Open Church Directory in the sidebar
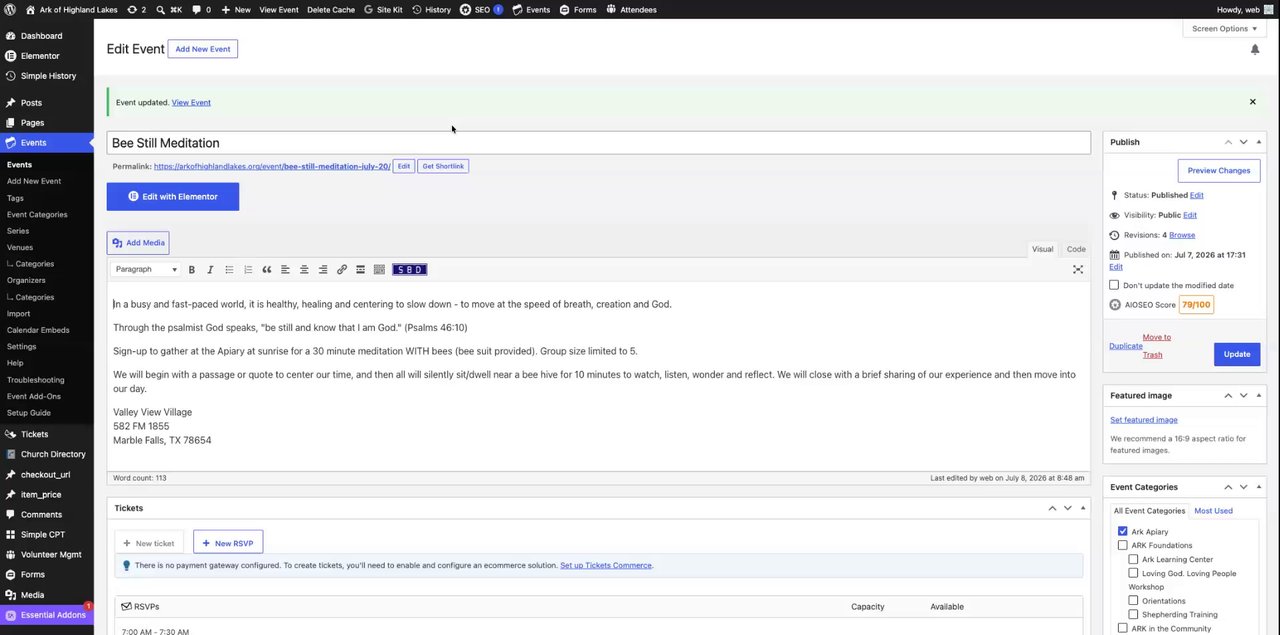 pos(53,454)
